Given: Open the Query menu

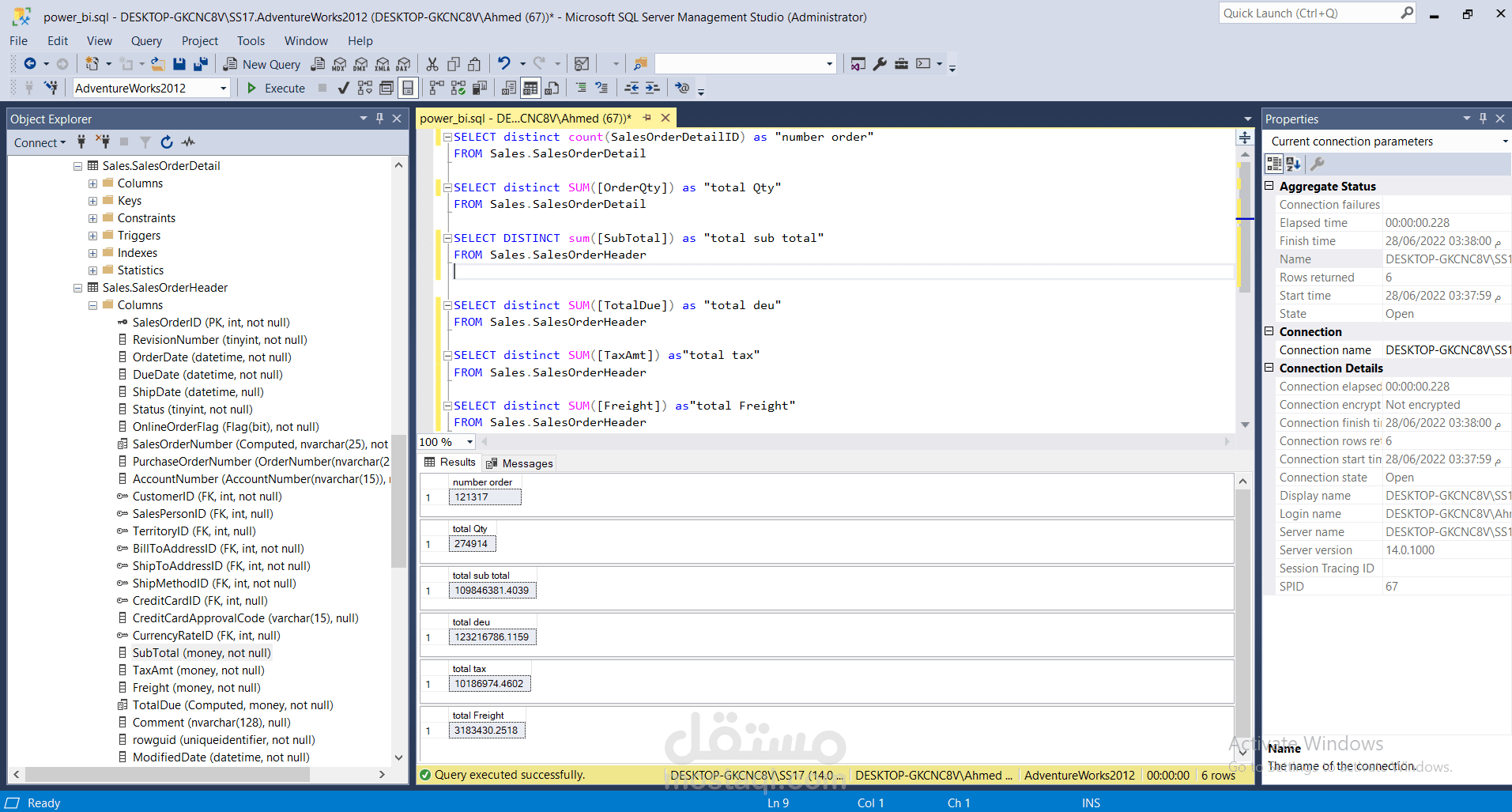Looking at the screenshot, I should click(x=146, y=40).
